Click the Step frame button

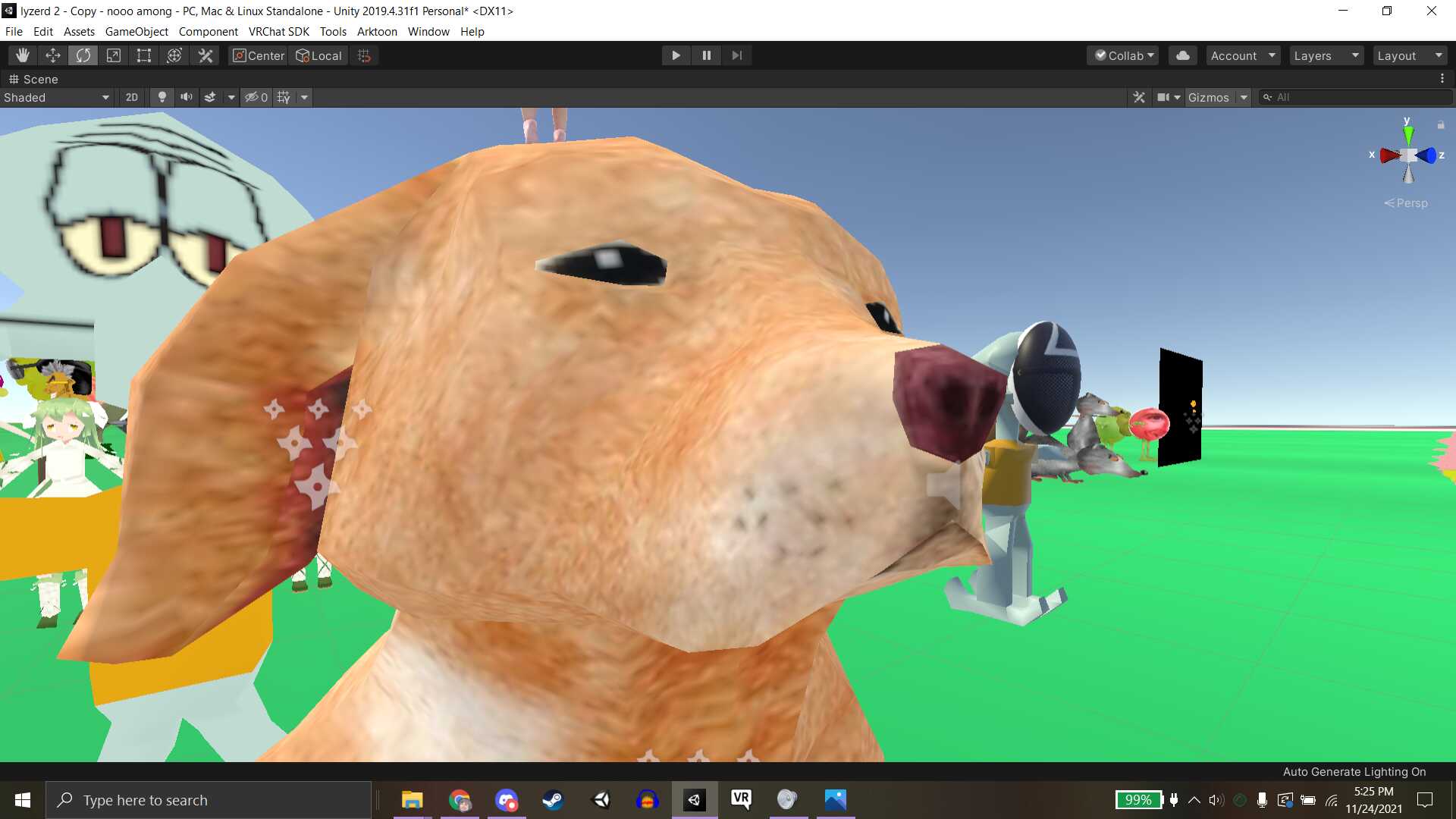tap(736, 55)
